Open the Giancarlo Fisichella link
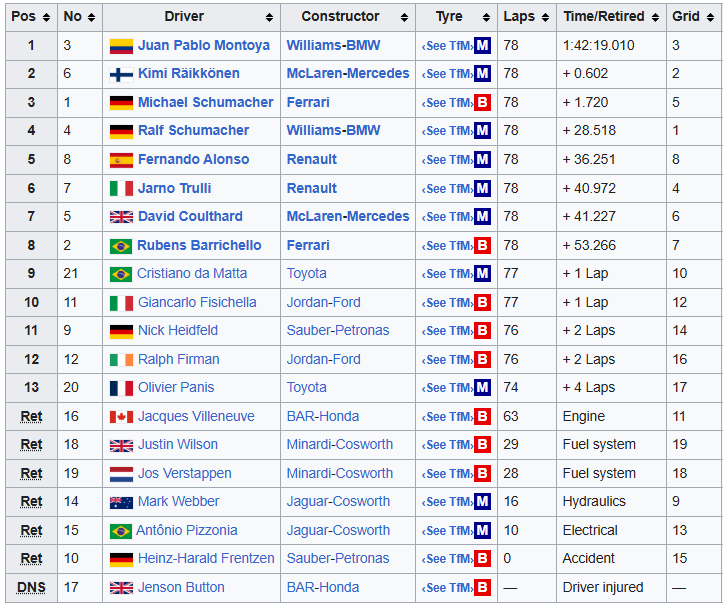 pyautogui.click(x=197, y=302)
